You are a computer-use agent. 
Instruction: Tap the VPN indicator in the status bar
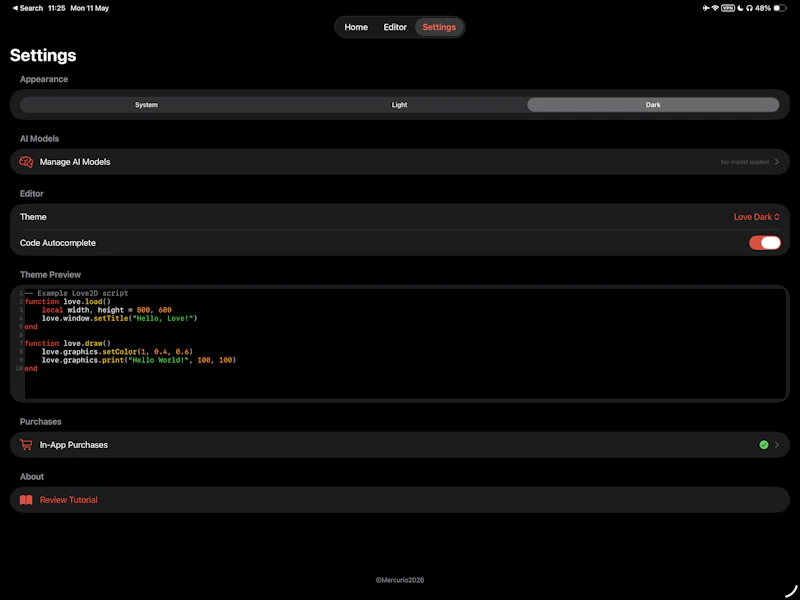[x=728, y=8]
